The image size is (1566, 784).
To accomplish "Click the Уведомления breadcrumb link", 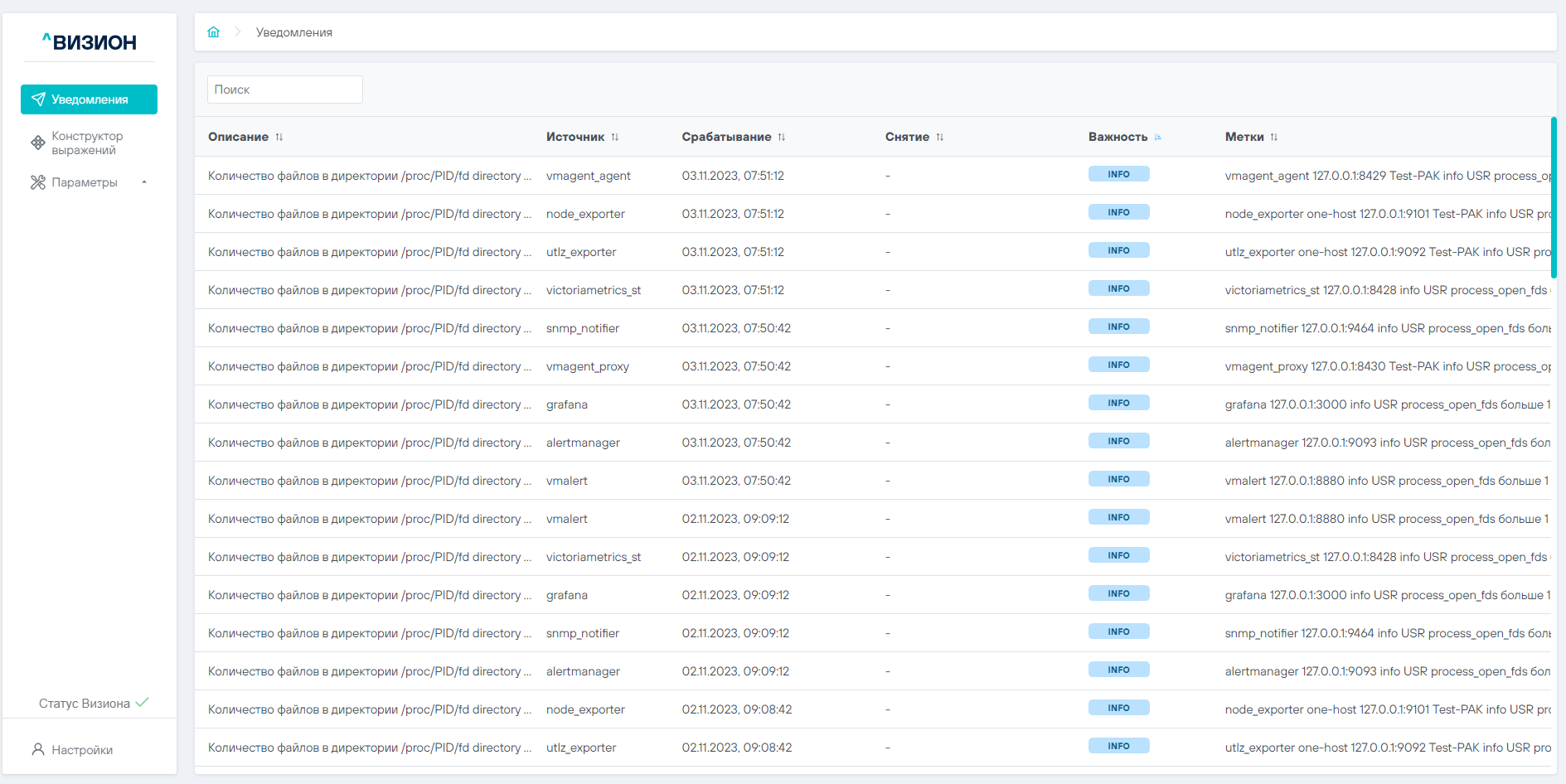I will pos(293,32).
